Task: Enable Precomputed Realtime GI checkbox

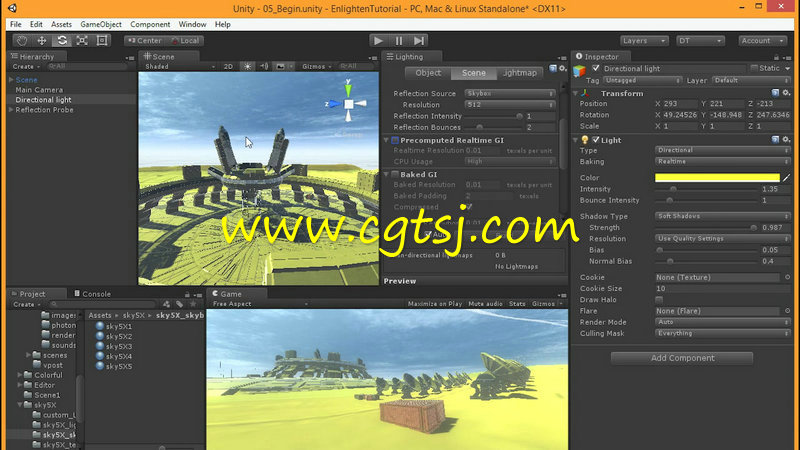Action: pos(395,140)
